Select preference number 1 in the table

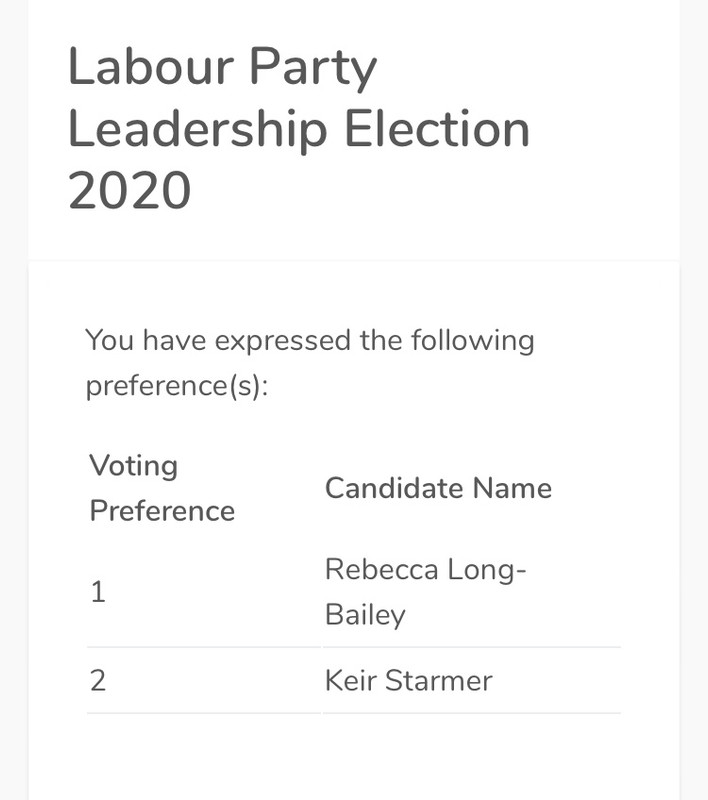click(x=98, y=592)
